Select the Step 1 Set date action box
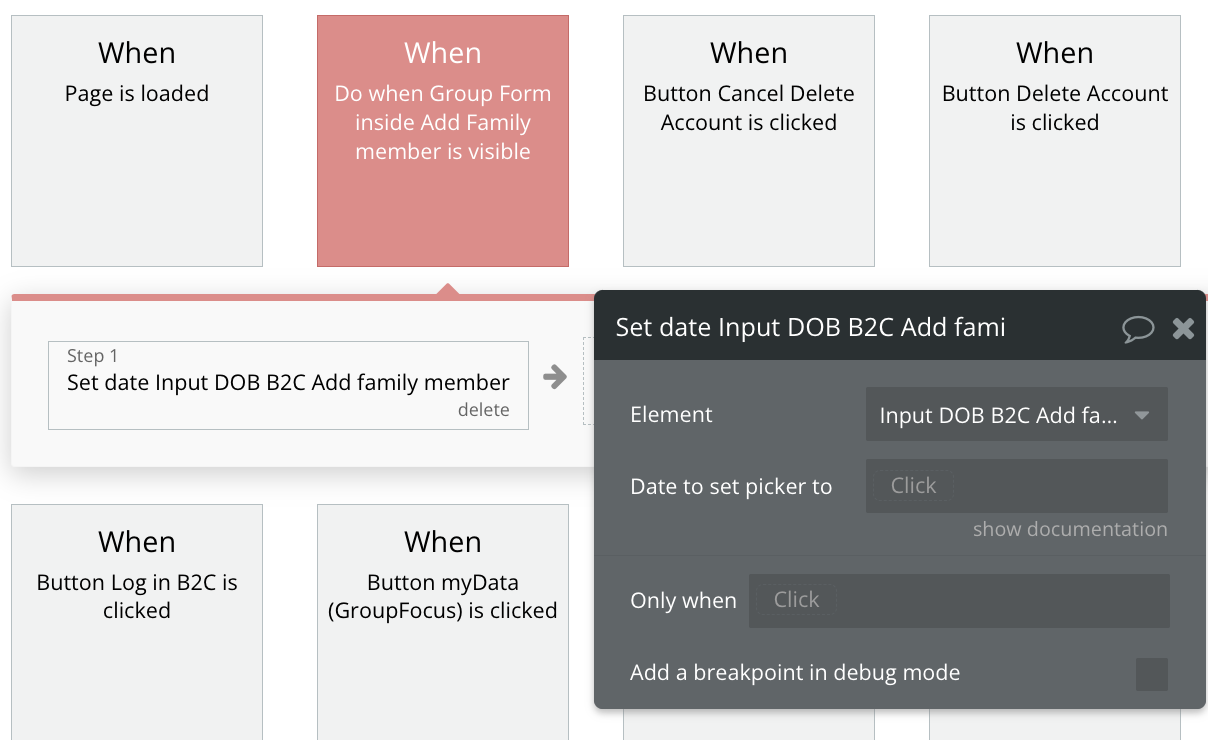Image resolution: width=1208 pixels, height=740 pixels. [288, 385]
